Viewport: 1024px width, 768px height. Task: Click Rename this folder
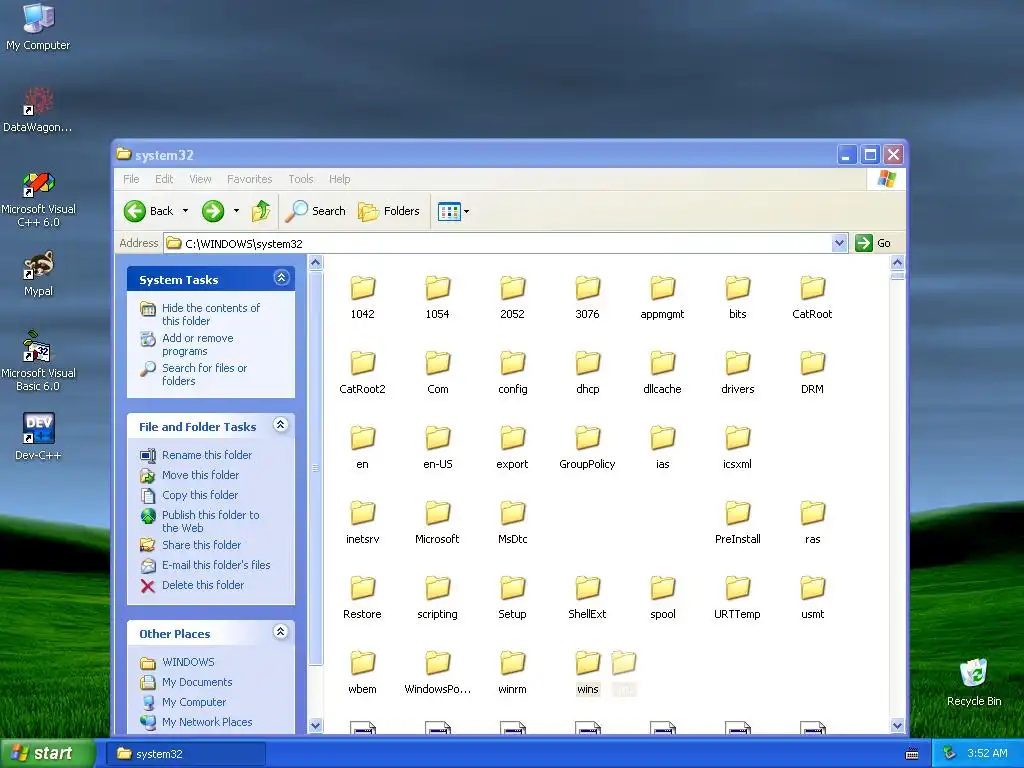207,455
